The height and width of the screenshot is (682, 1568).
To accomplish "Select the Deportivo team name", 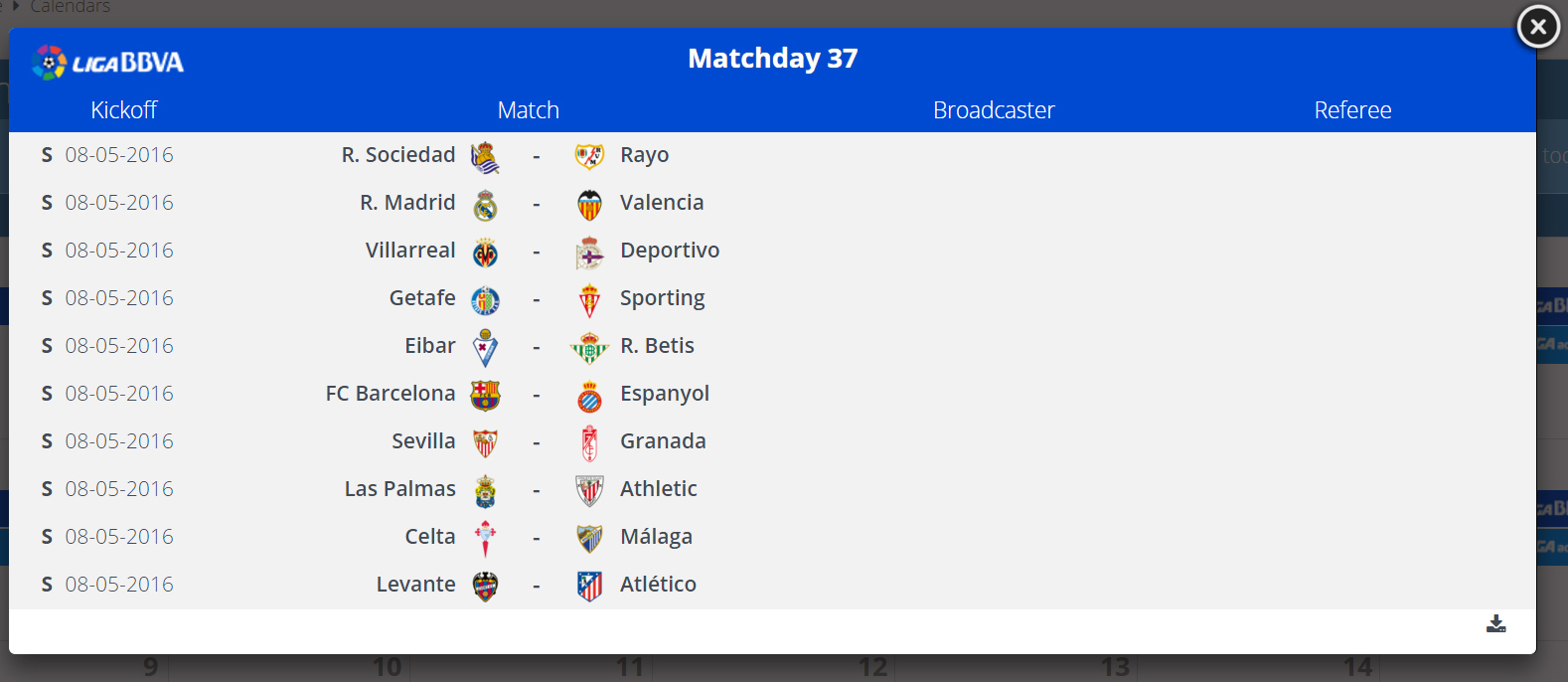I will [x=670, y=251].
